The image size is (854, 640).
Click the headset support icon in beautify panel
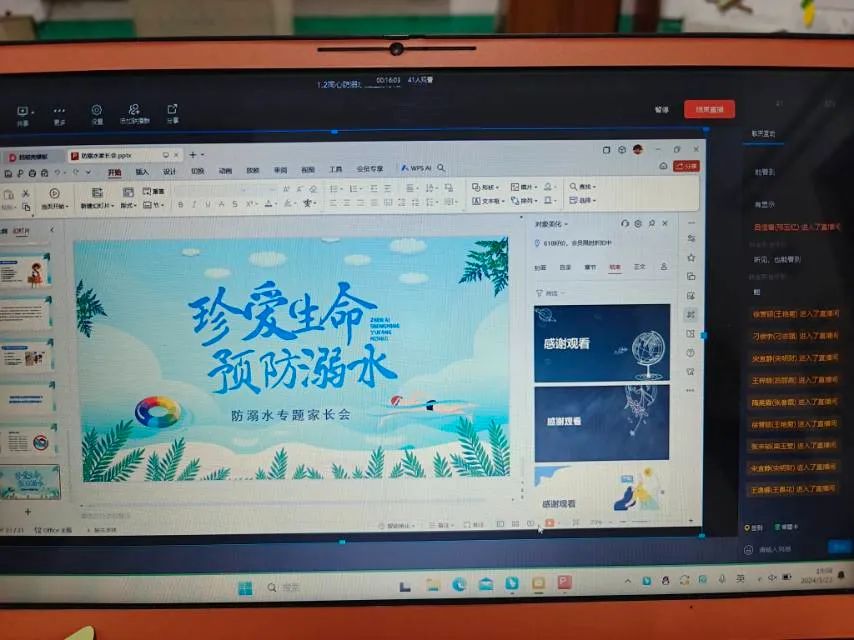624,223
